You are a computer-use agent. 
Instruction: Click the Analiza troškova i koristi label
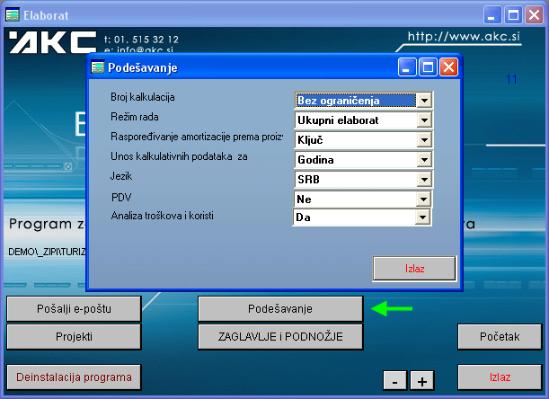162,215
